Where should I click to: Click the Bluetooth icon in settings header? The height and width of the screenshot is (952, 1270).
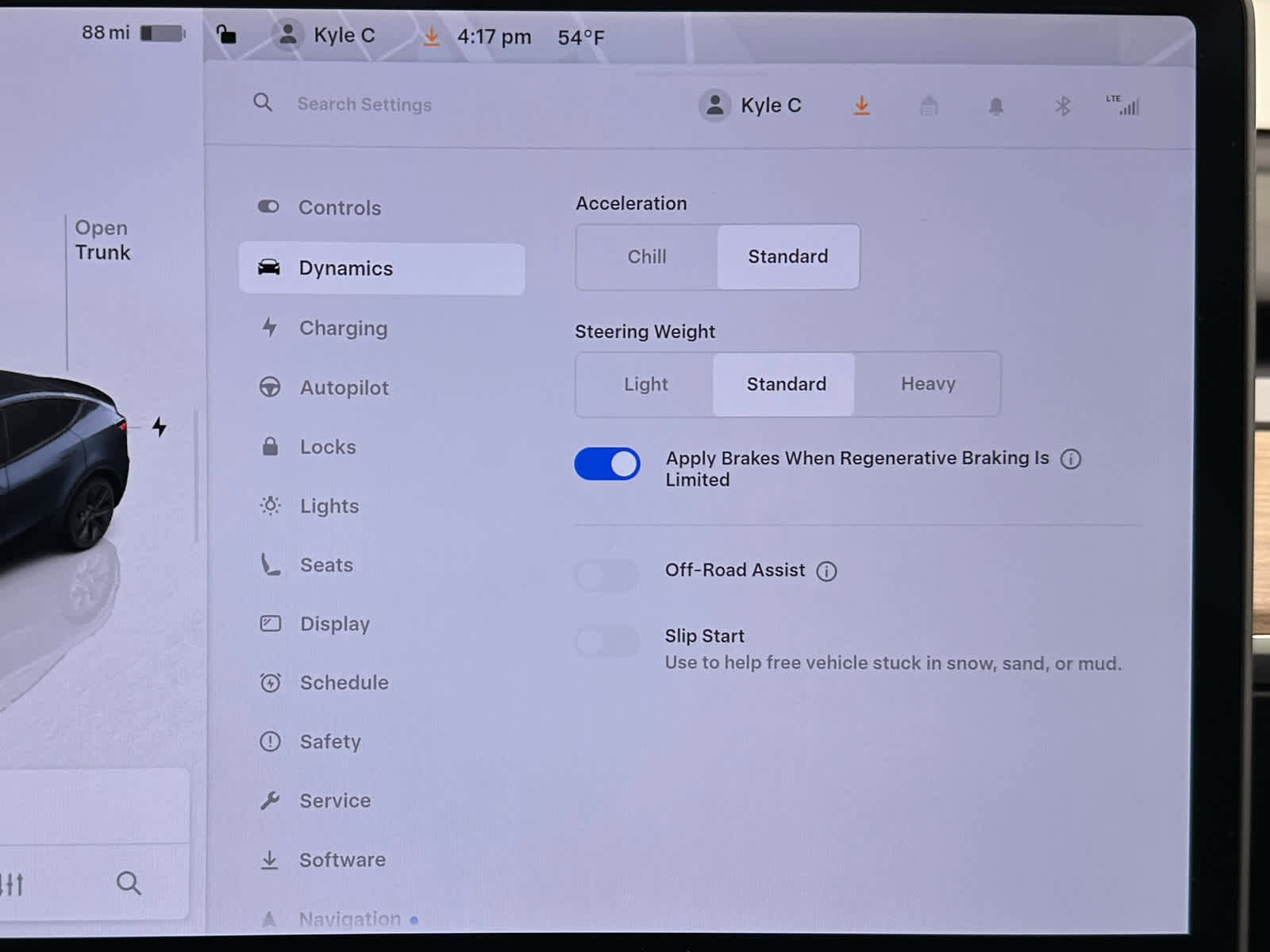point(1062,106)
